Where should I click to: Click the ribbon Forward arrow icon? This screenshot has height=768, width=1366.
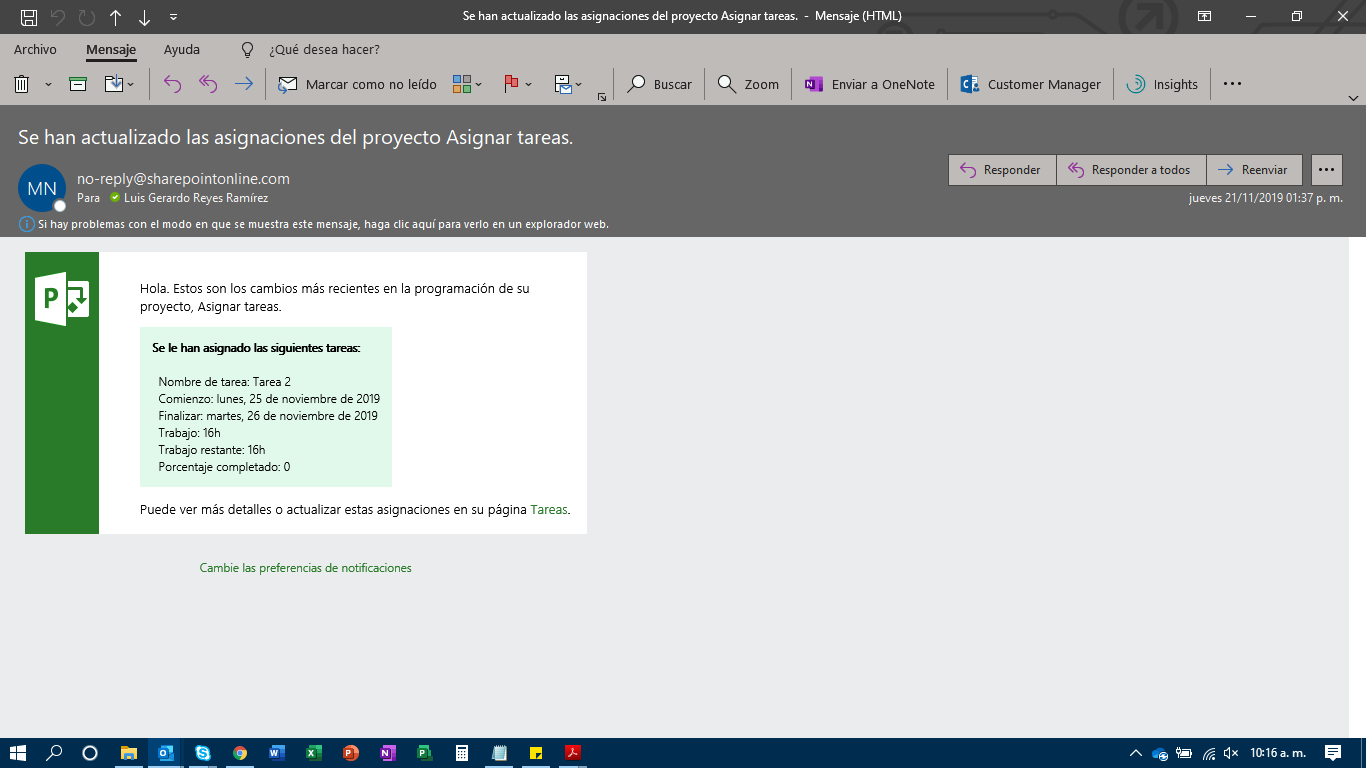point(244,84)
